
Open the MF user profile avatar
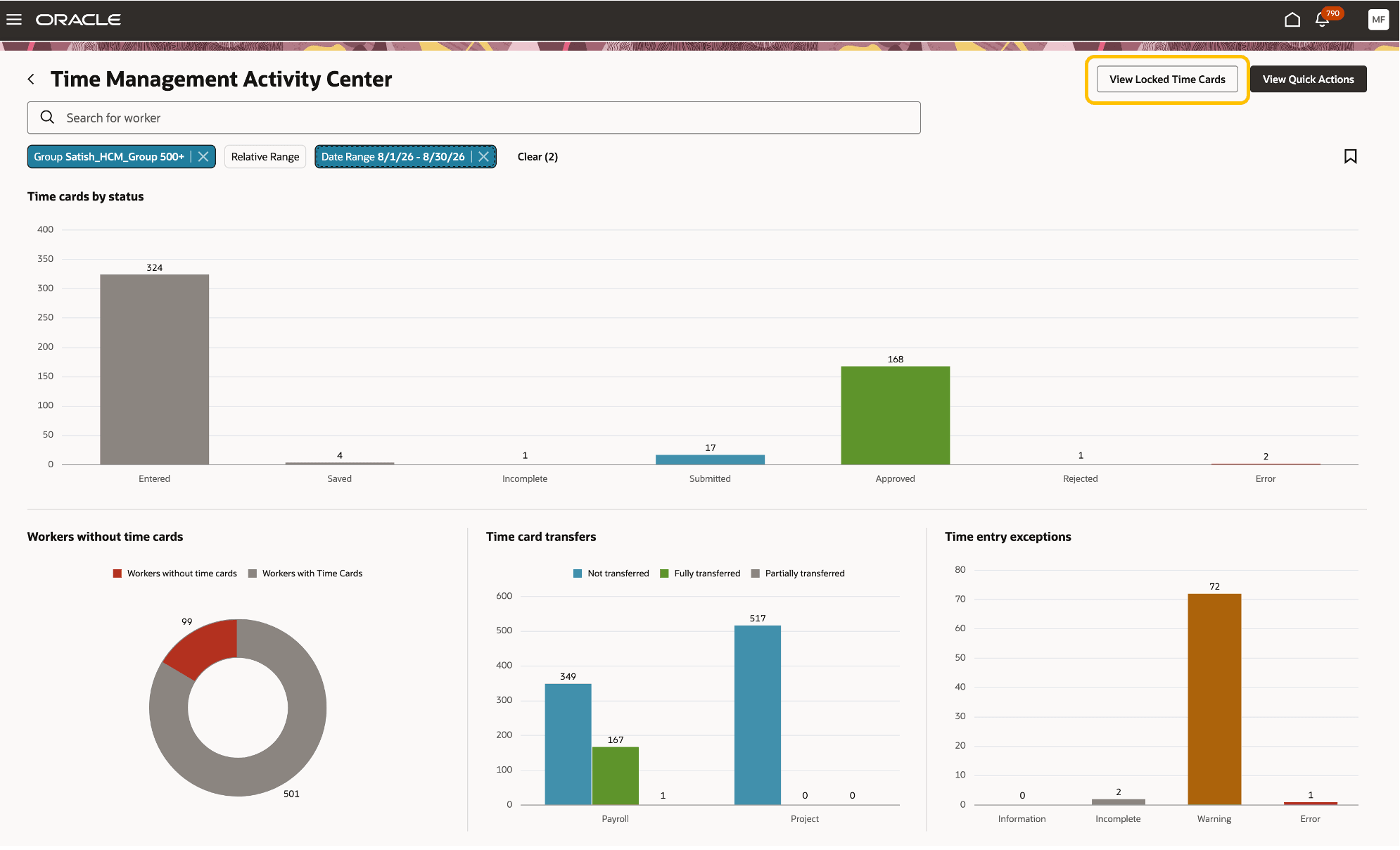[1378, 20]
